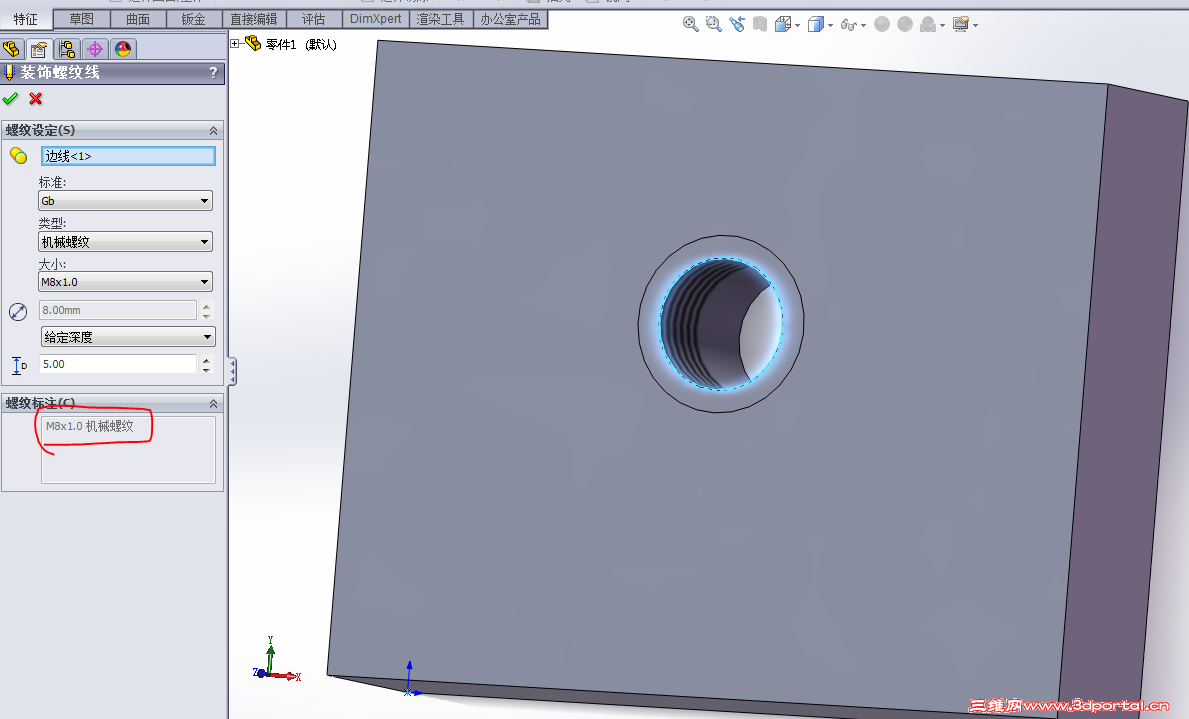Click the View Orientation cube icon
Screen dimensions: 1189x719
tap(783, 24)
